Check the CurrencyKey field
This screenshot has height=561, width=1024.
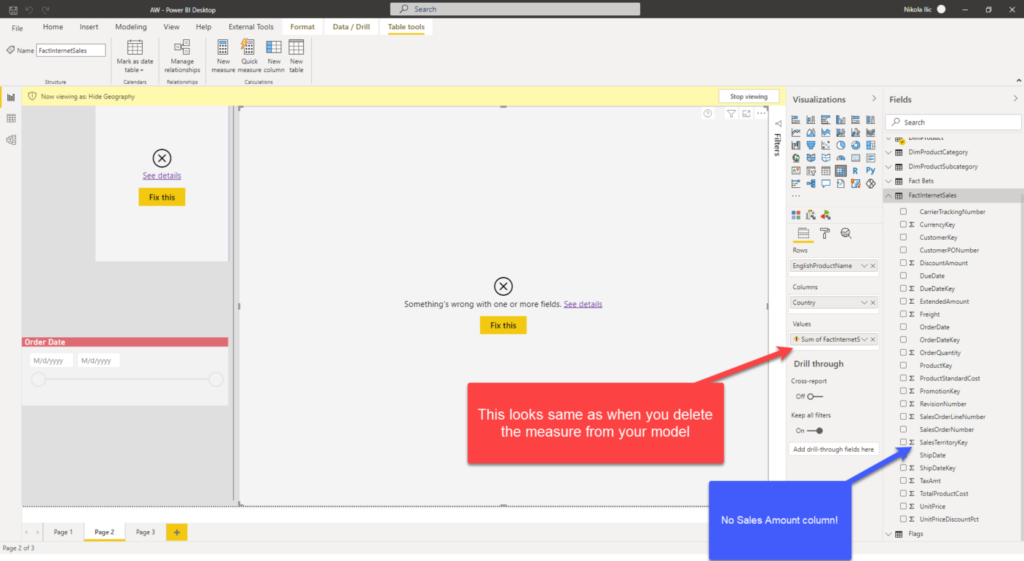pos(903,224)
